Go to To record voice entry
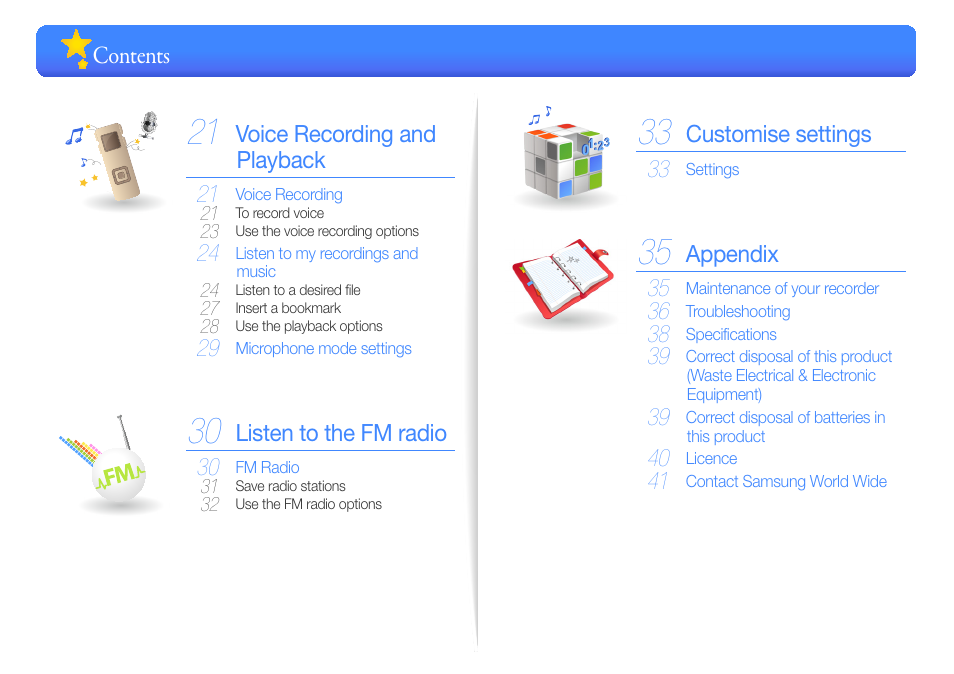Screen dimensions: 954x674 pyautogui.click(x=280, y=214)
